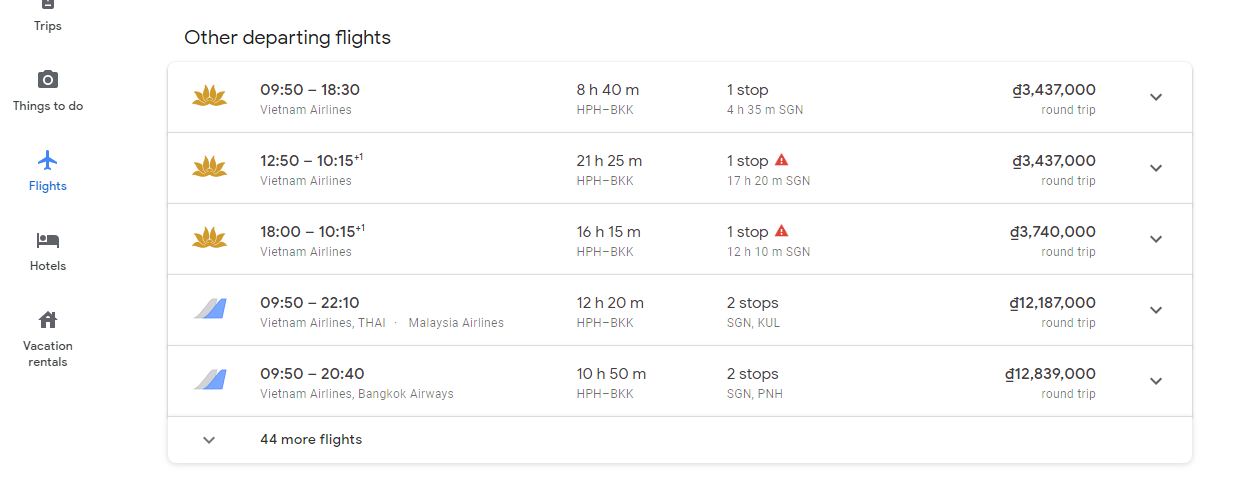Viewport: 1240px width, 481px height.
Task: Click multi-airline logo on 09:50 – 22:10 flight
Action: [x=210, y=309]
